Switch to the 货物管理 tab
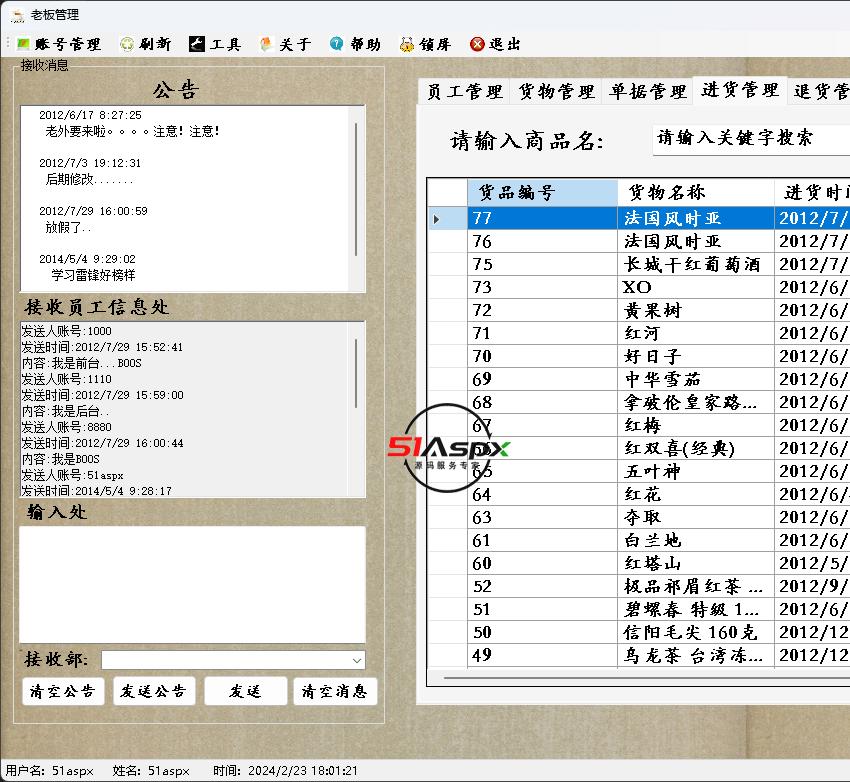The height and width of the screenshot is (782, 850). (556, 91)
